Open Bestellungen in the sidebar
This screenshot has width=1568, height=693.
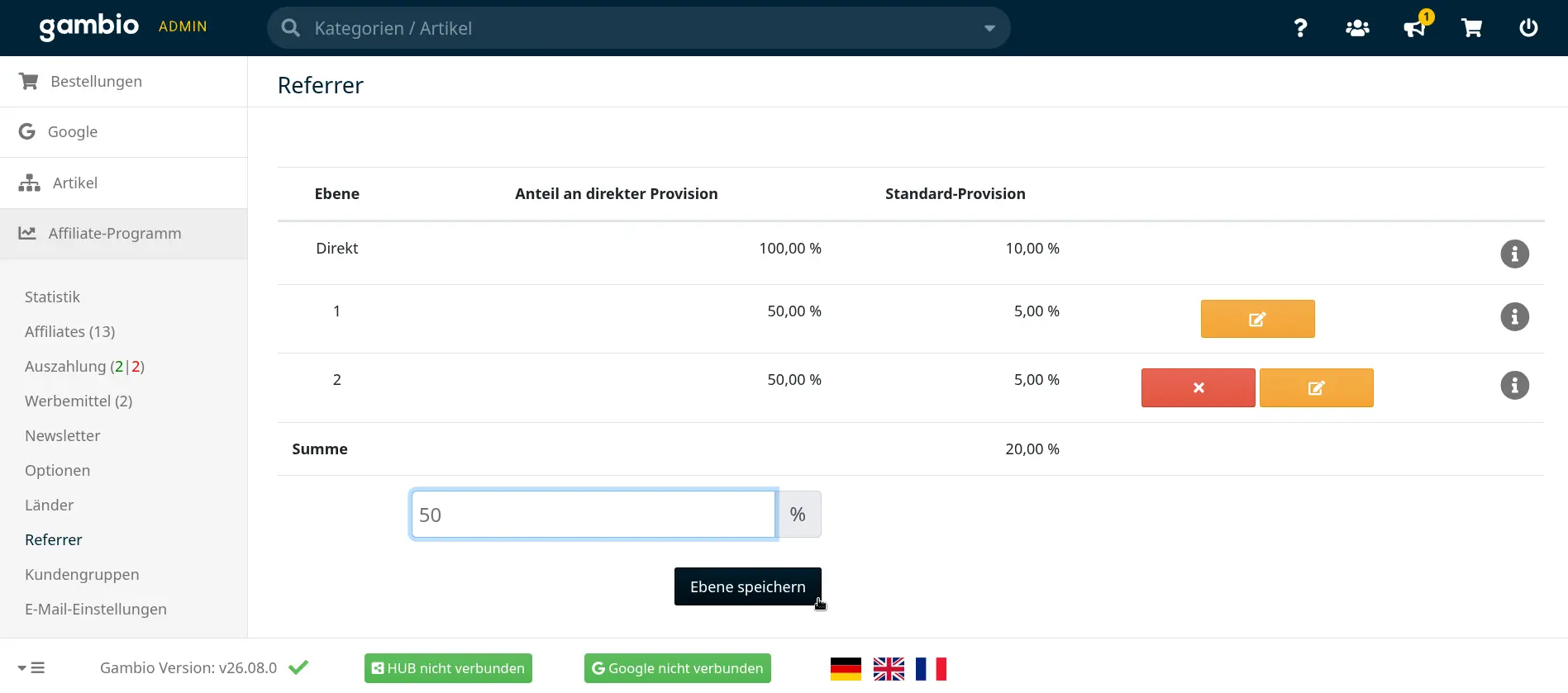tap(124, 81)
